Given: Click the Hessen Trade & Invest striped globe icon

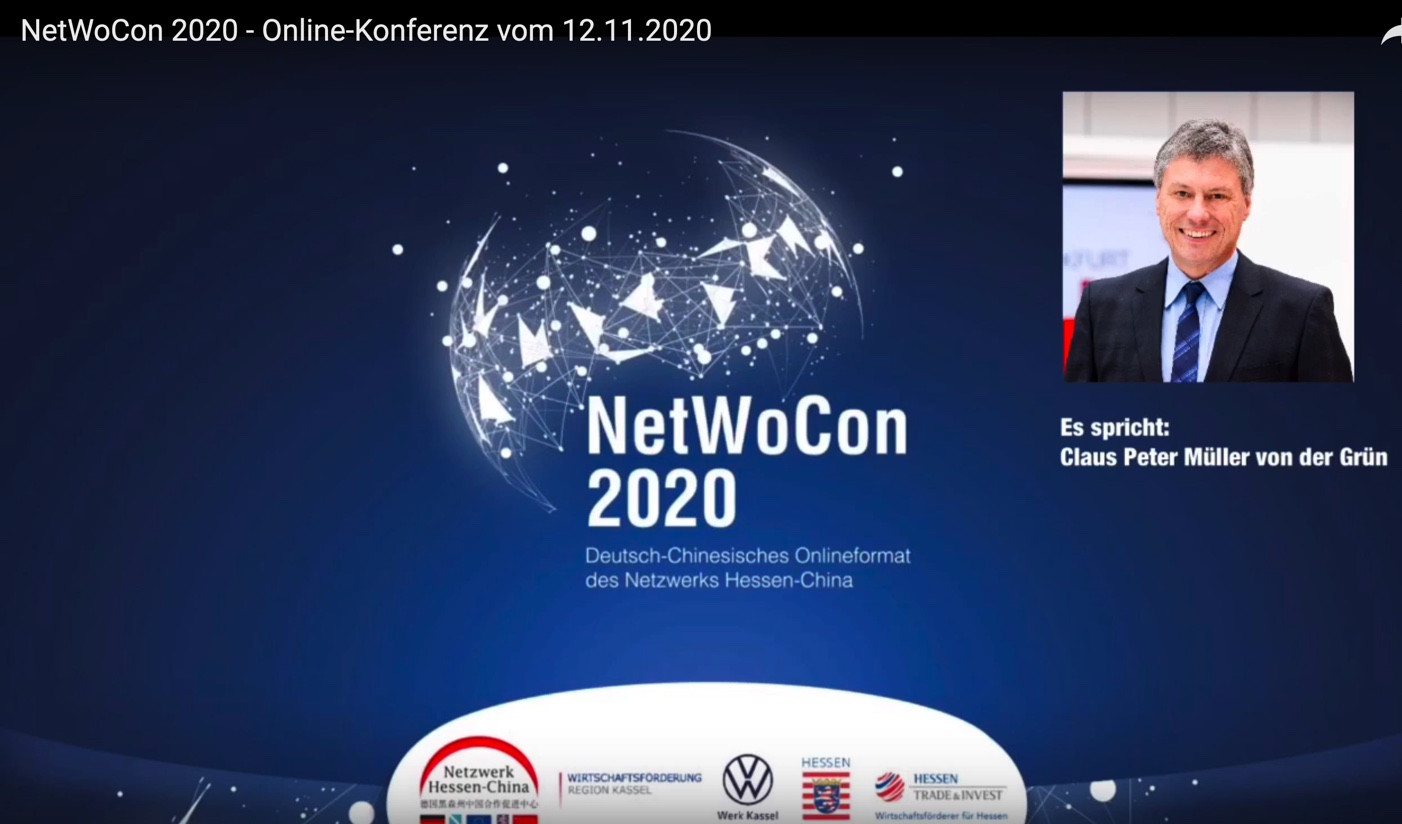Looking at the screenshot, I should [889, 787].
